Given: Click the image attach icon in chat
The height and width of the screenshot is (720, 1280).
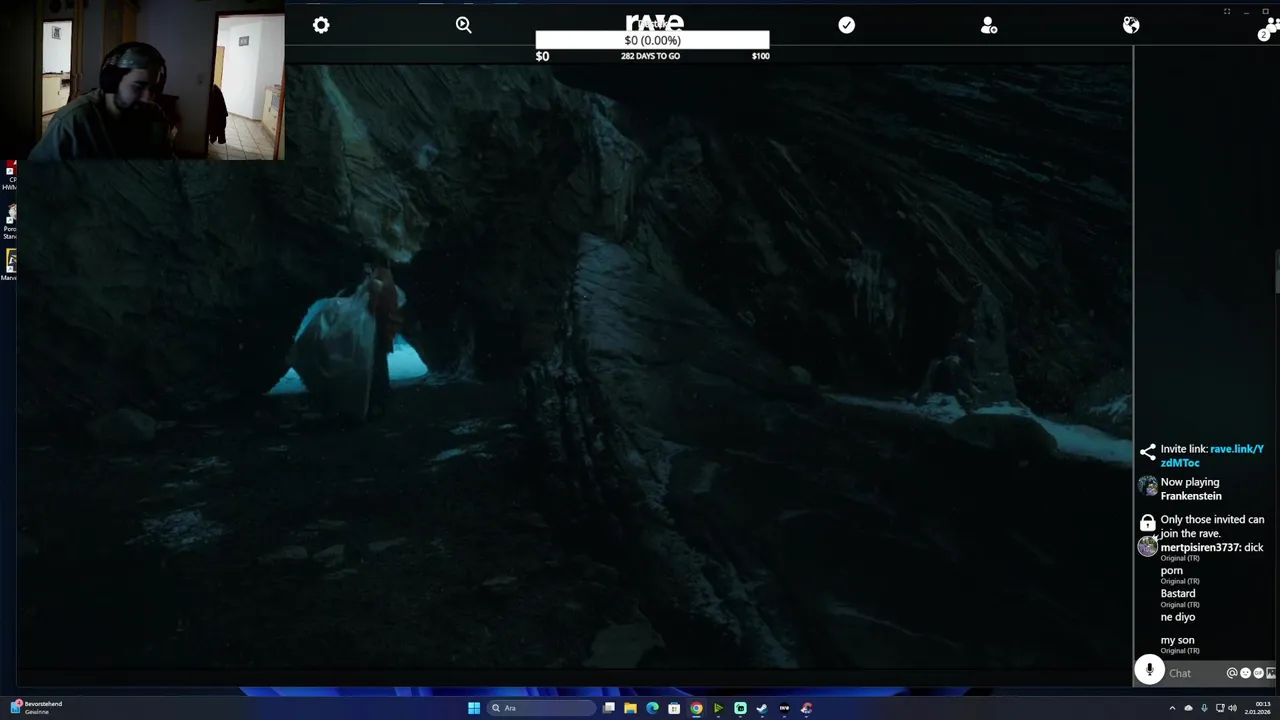Looking at the screenshot, I should pos(1271,673).
